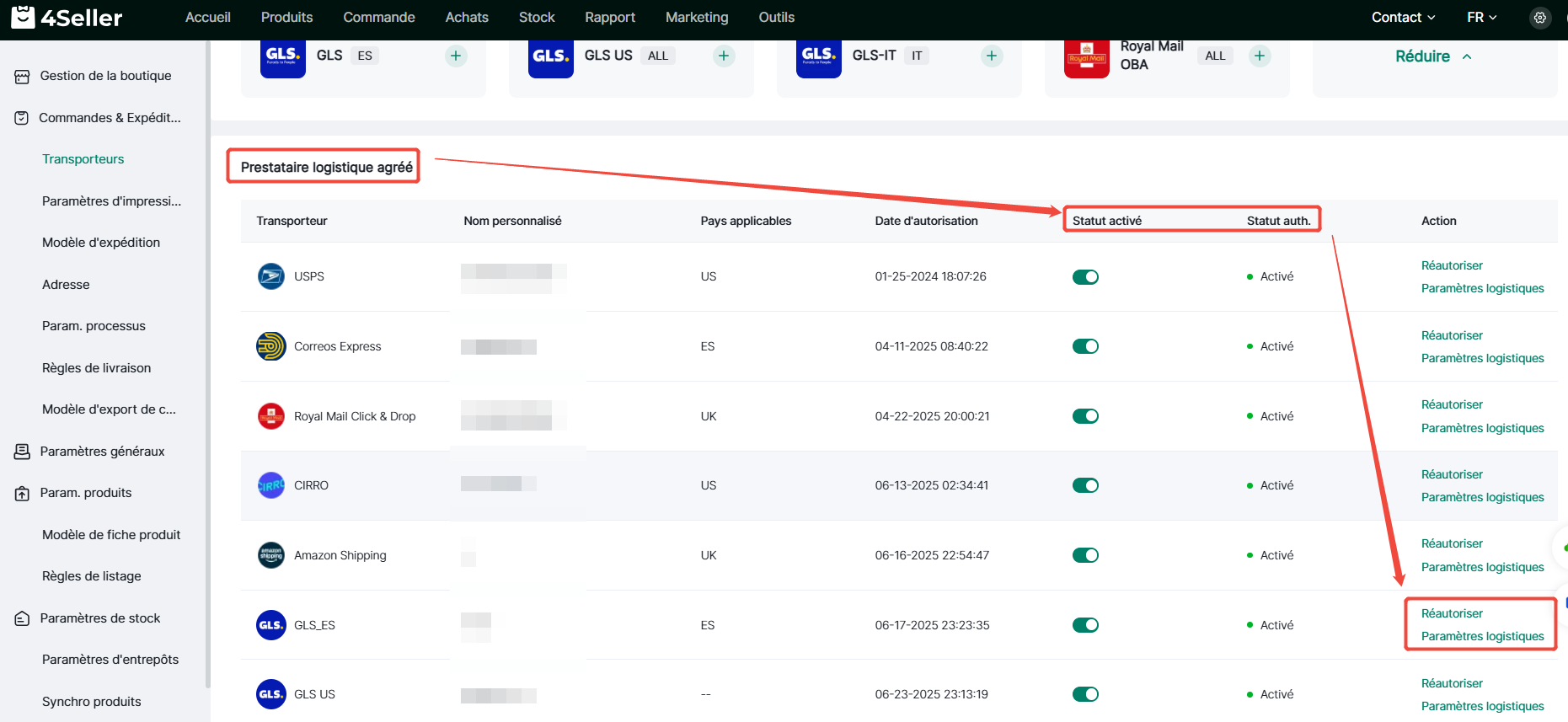Toggle Royal Mail Click & Drop switch
This screenshot has height=722, width=1568.
coord(1085,416)
